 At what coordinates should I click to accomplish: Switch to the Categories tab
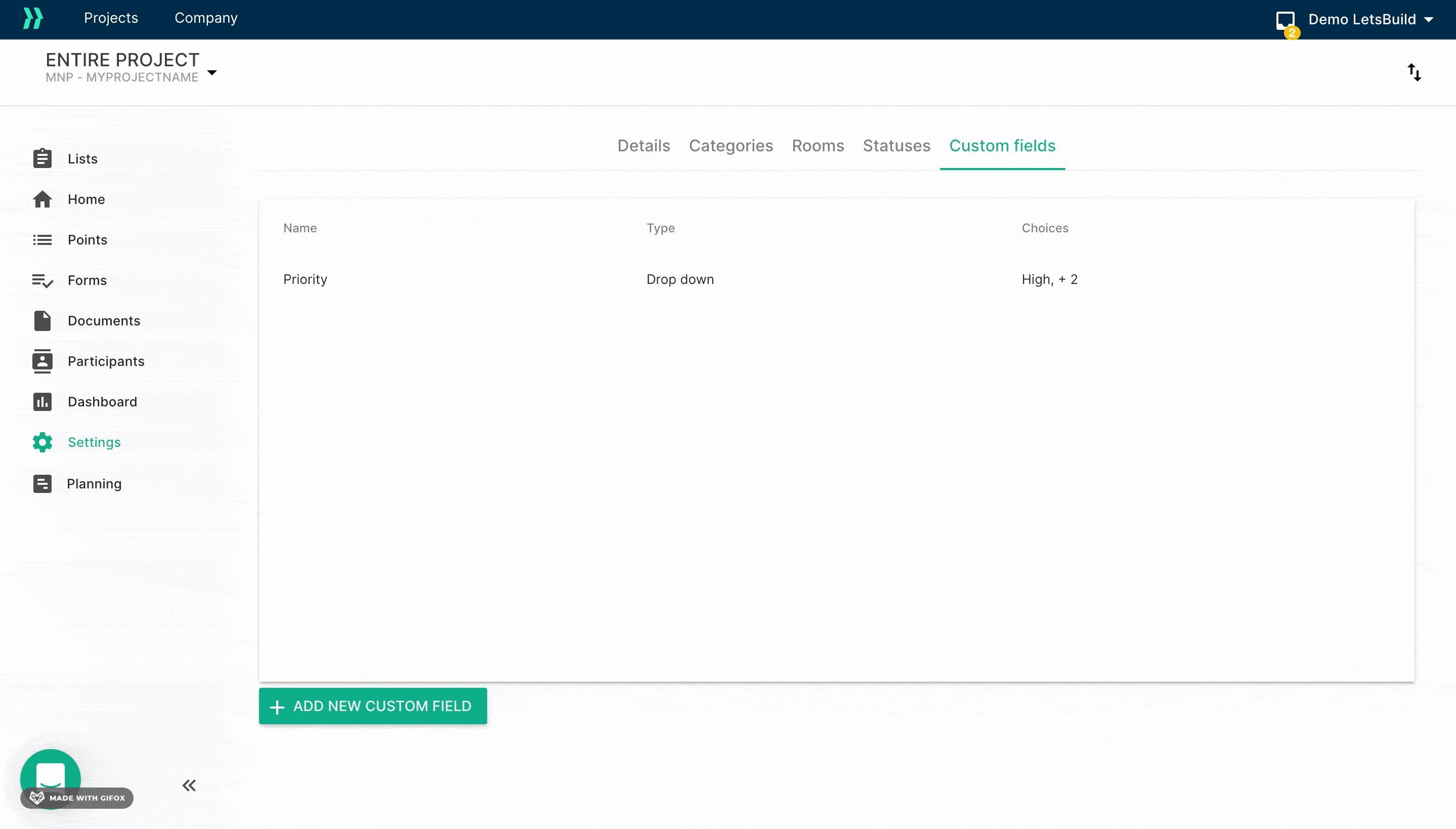[x=731, y=146]
